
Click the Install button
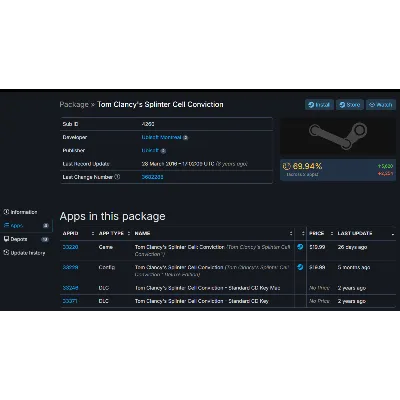pos(319,105)
